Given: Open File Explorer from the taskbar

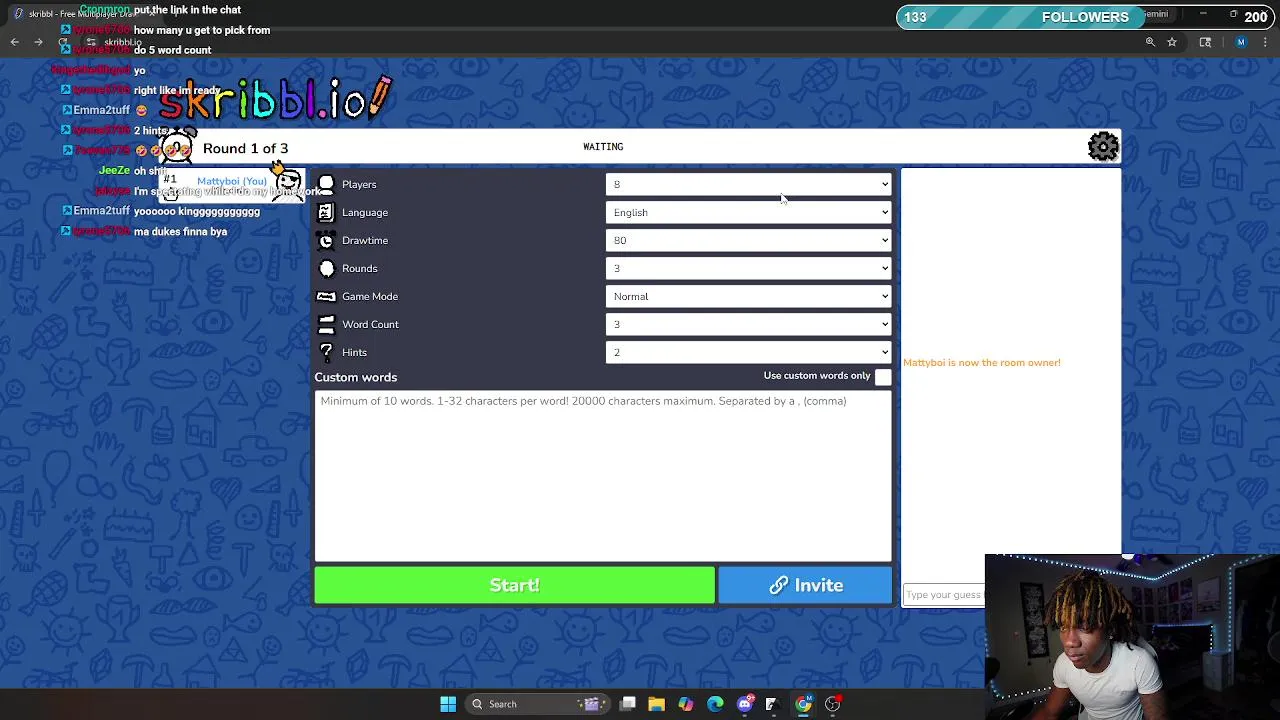Looking at the screenshot, I should [656, 704].
